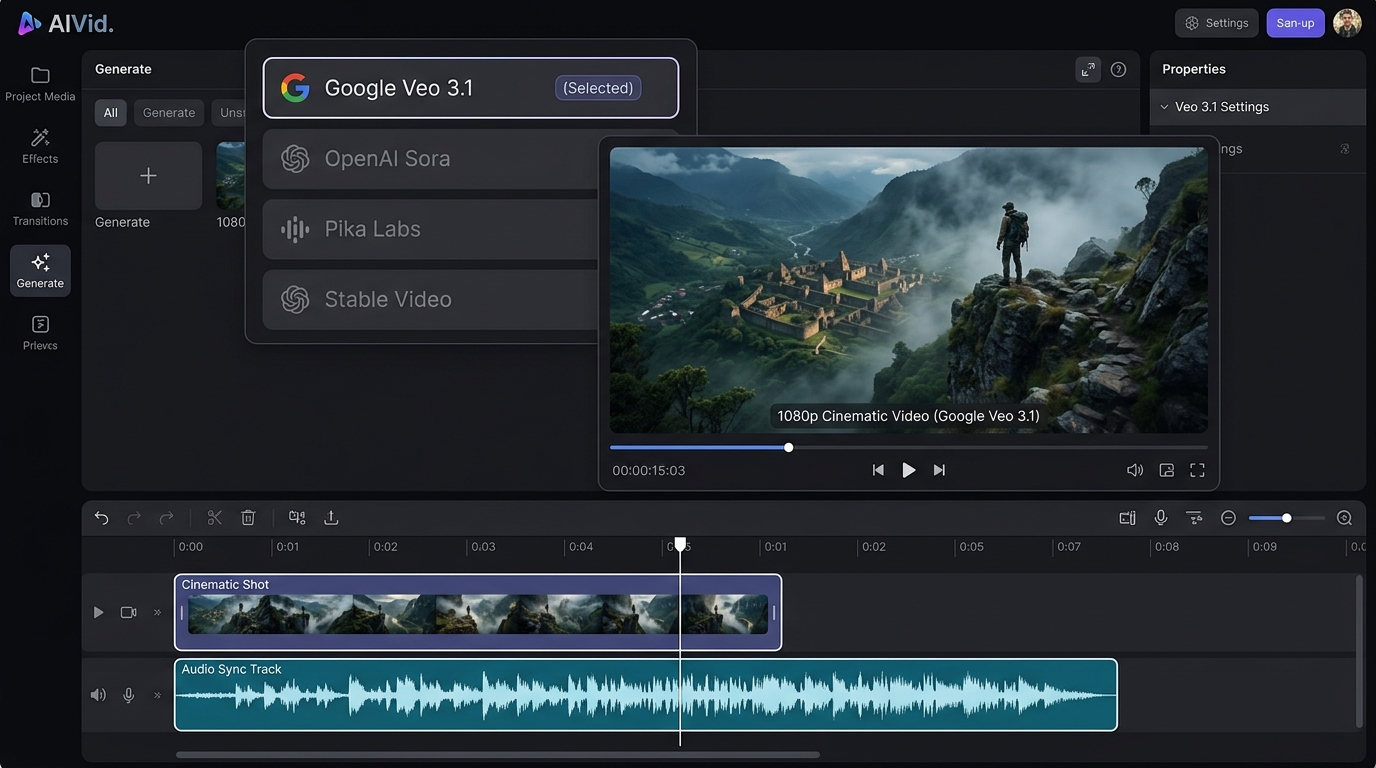The width and height of the screenshot is (1376, 768).
Task: Choose OpenAI Sora from model list
Action: click(x=430, y=159)
